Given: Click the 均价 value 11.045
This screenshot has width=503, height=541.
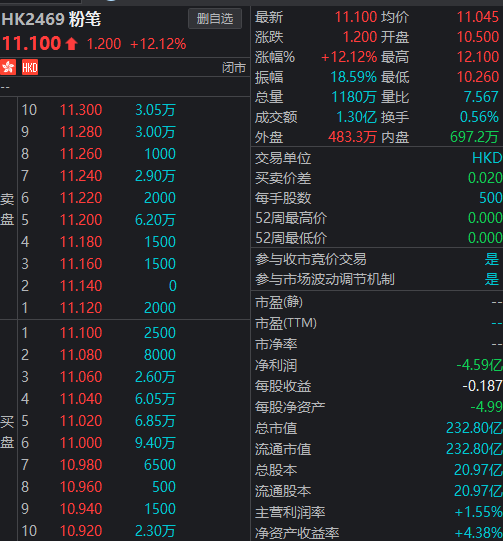Looking at the screenshot, I should 478,17.
